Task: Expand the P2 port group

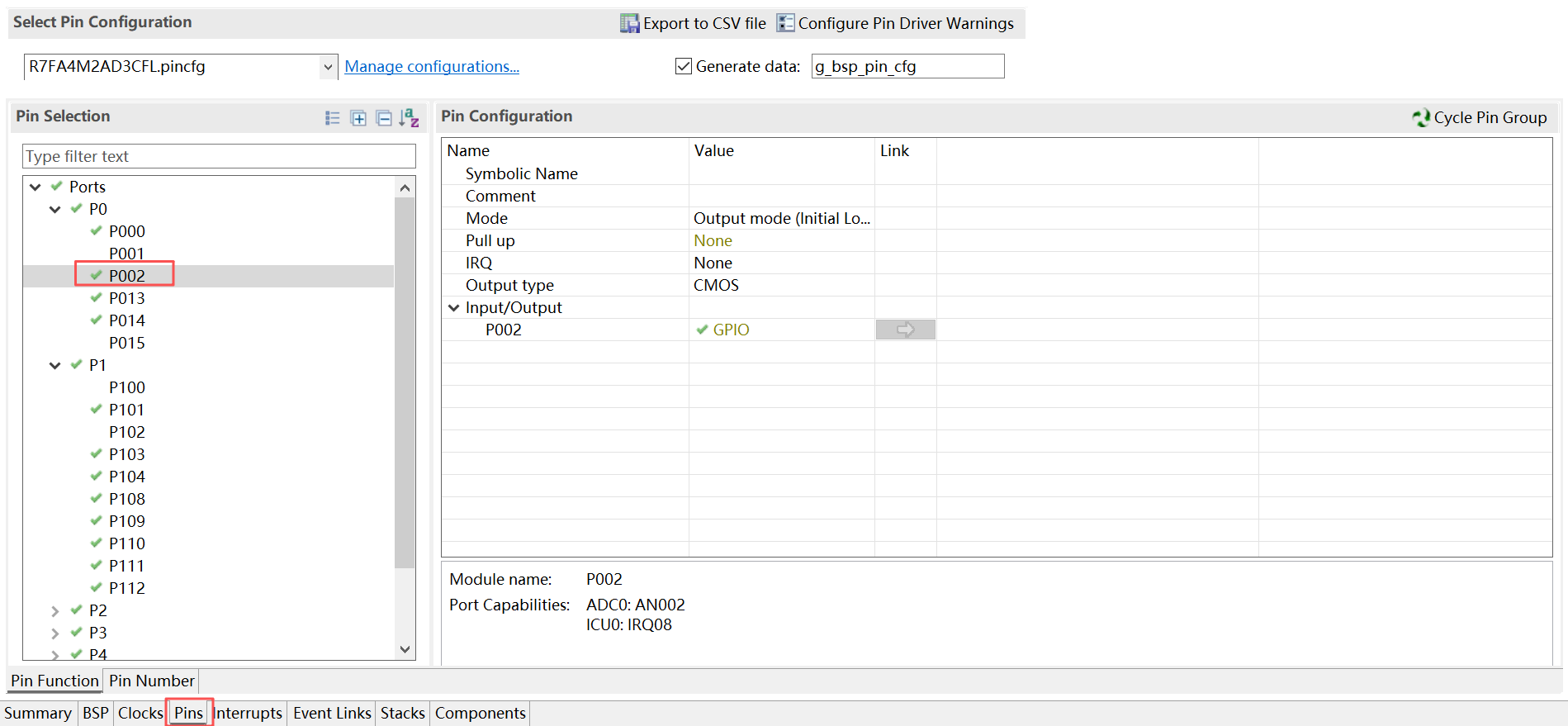Action: pyautogui.click(x=55, y=611)
